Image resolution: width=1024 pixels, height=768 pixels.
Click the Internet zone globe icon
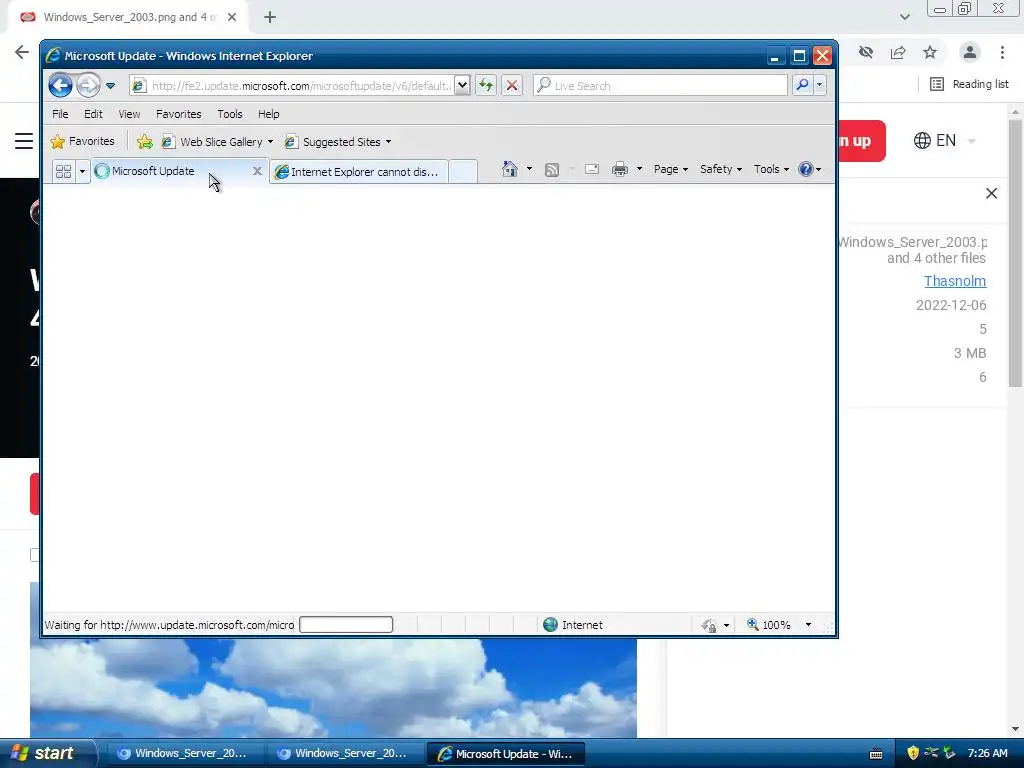pyautogui.click(x=551, y=625)
